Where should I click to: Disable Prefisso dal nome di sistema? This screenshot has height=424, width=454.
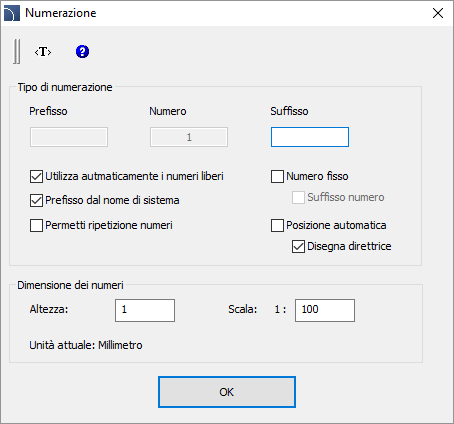point(36,201)
